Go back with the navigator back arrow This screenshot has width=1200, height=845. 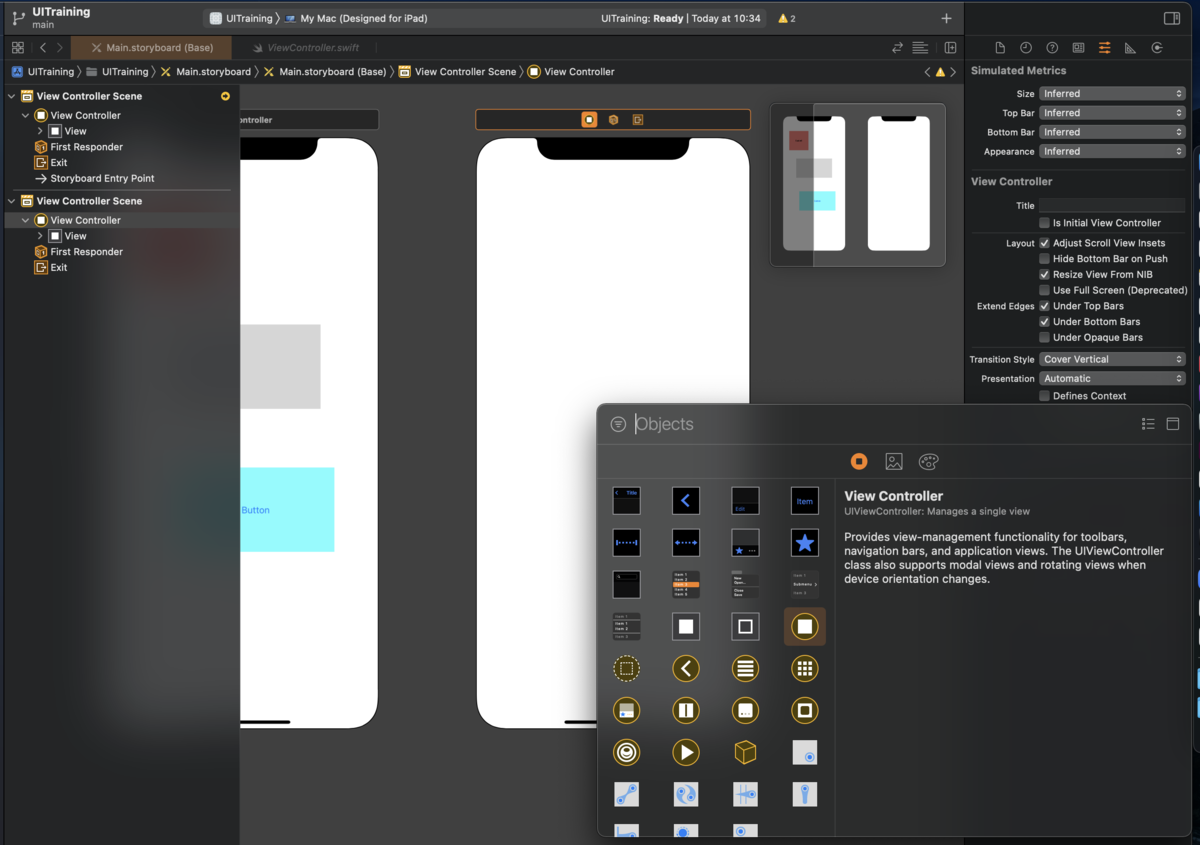pyautogui.click(x=42, y=47)
